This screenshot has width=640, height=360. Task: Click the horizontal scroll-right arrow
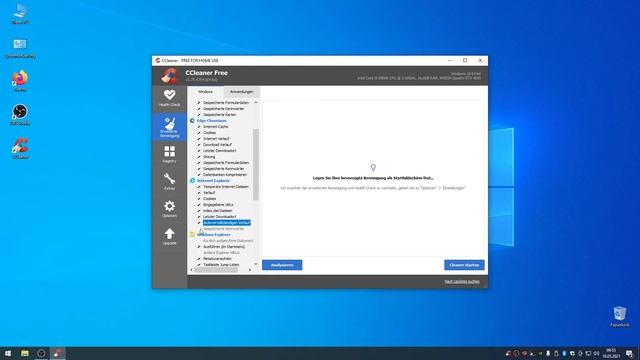click(250, 270)
